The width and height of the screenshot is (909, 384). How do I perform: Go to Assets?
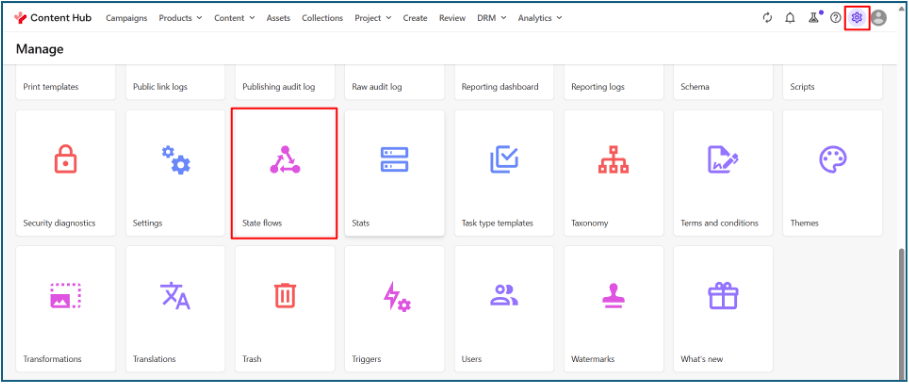278,18
